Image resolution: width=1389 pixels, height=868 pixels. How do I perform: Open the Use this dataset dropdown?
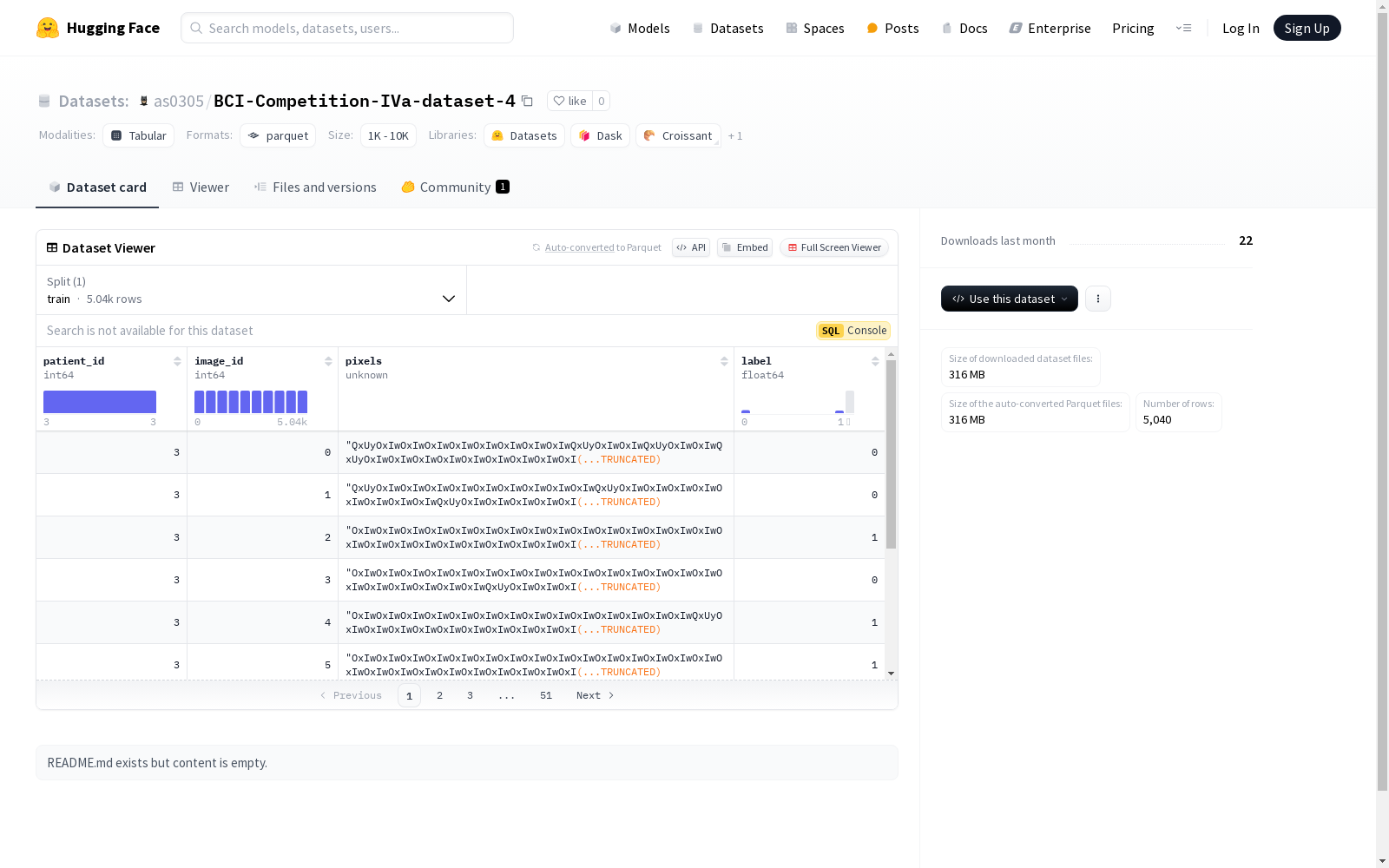pos(1010,299)
